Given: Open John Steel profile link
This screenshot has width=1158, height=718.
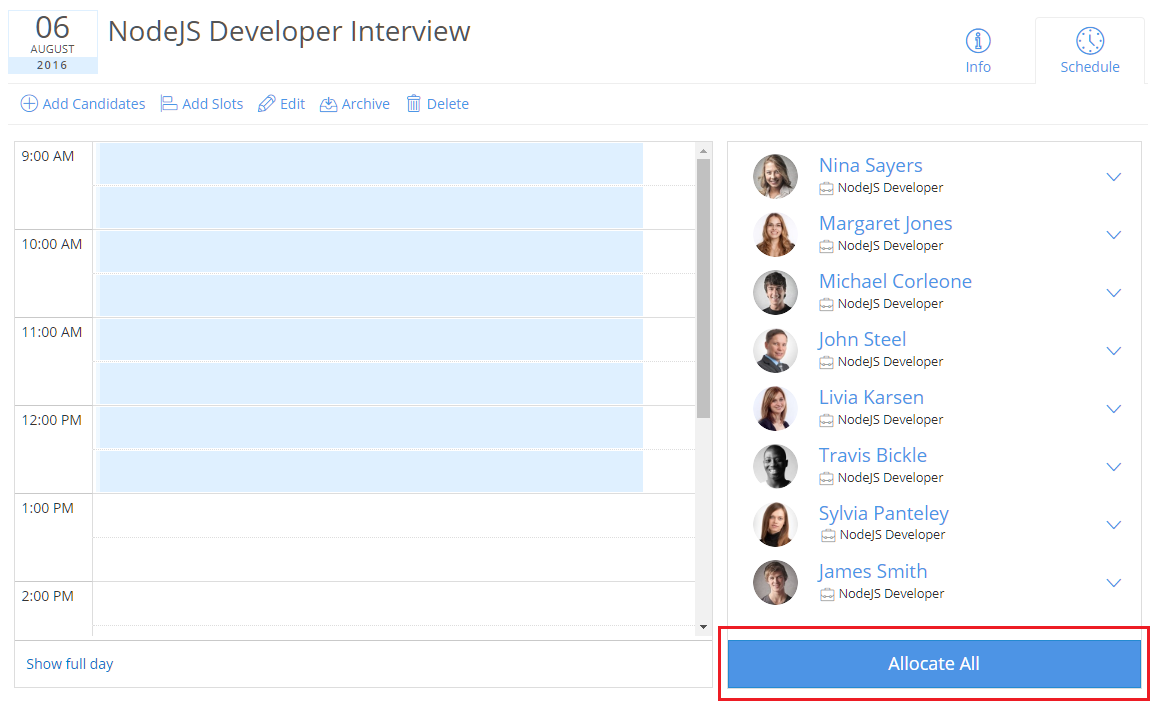Looking at the screenshot, I should coord(863,339).
